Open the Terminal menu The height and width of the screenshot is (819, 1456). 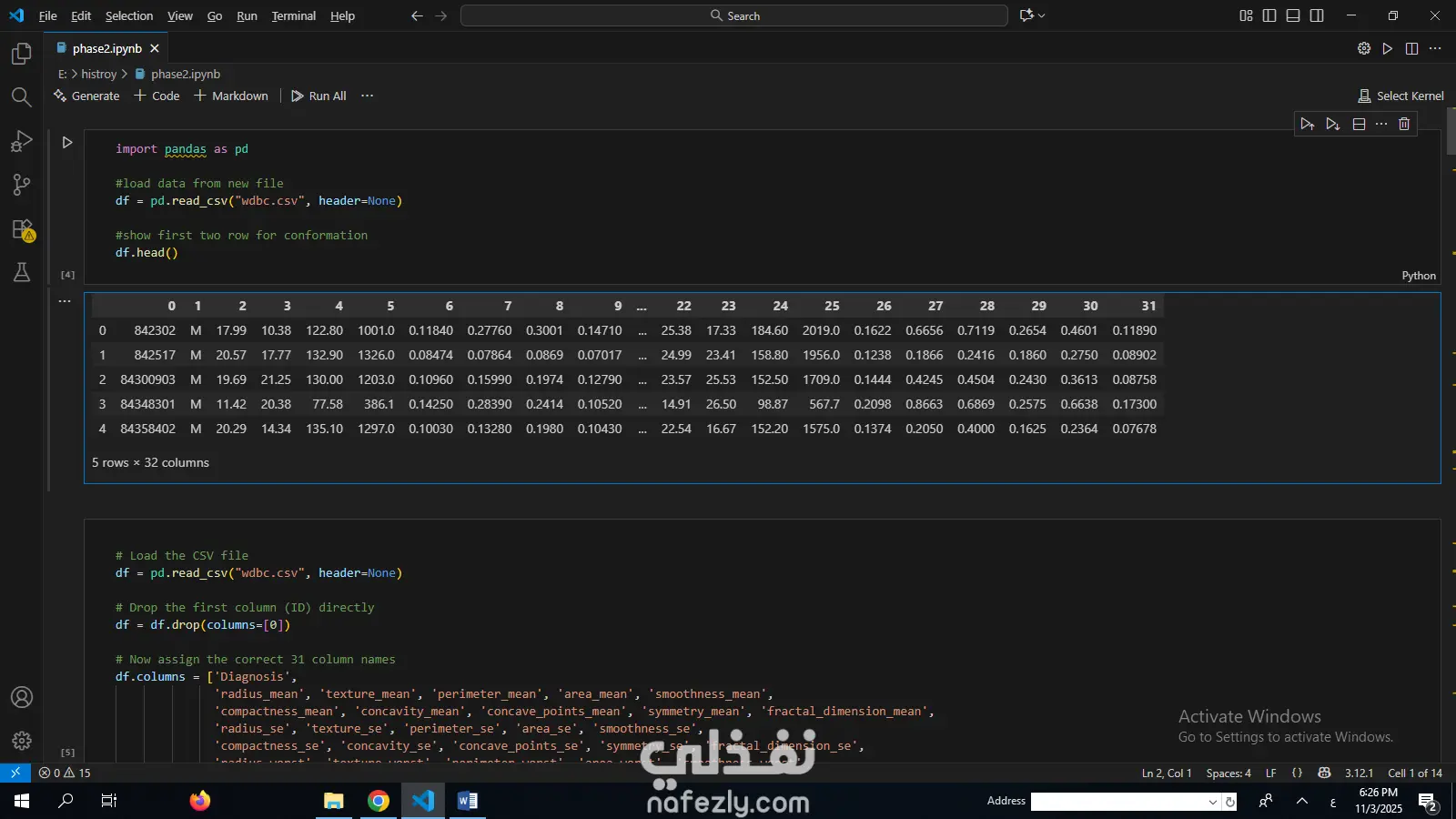[x=294, y=15]
